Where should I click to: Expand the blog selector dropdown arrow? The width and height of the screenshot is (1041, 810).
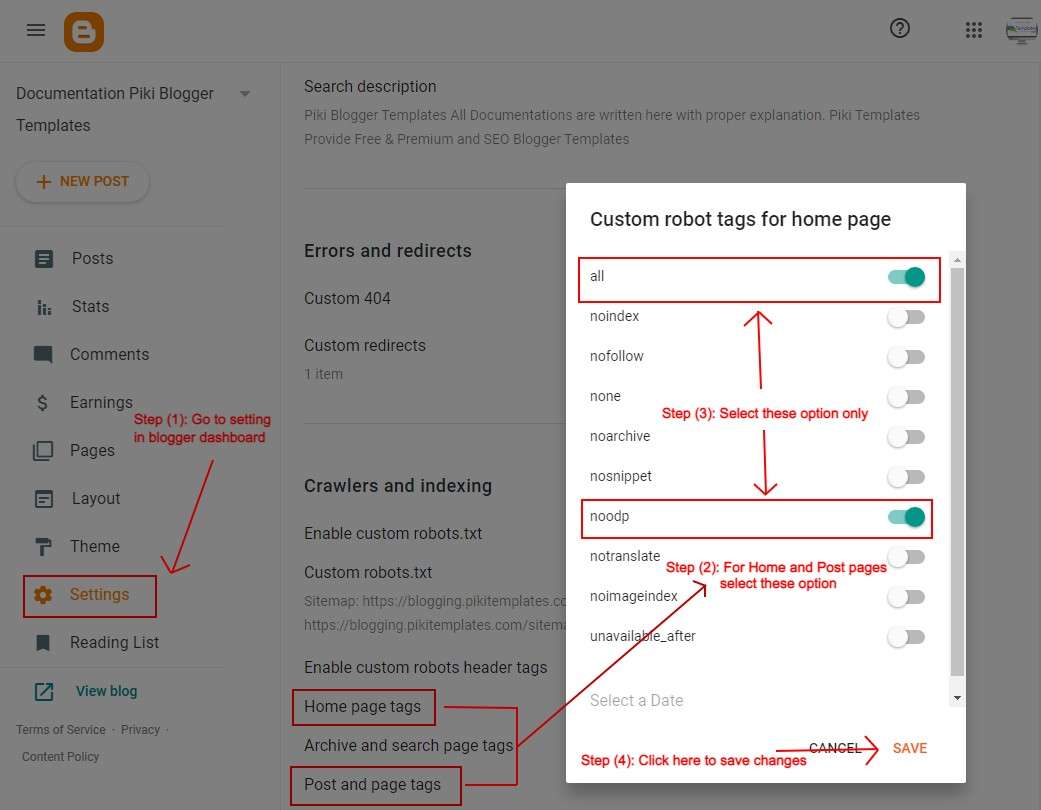[245, 94]
